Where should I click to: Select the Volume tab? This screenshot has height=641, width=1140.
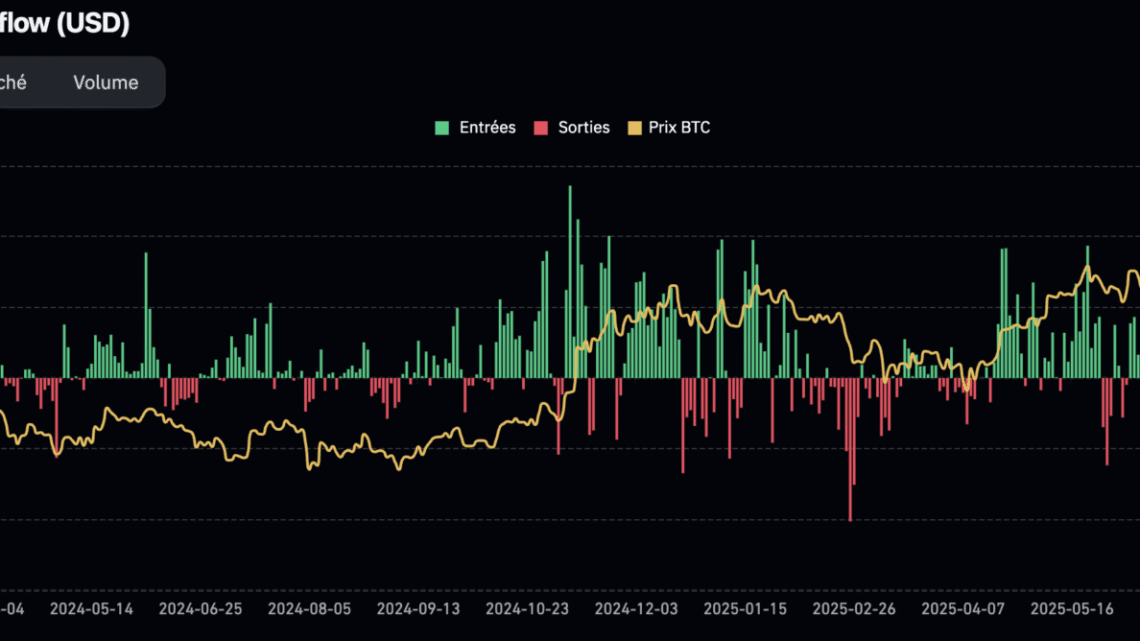(105, 82)
